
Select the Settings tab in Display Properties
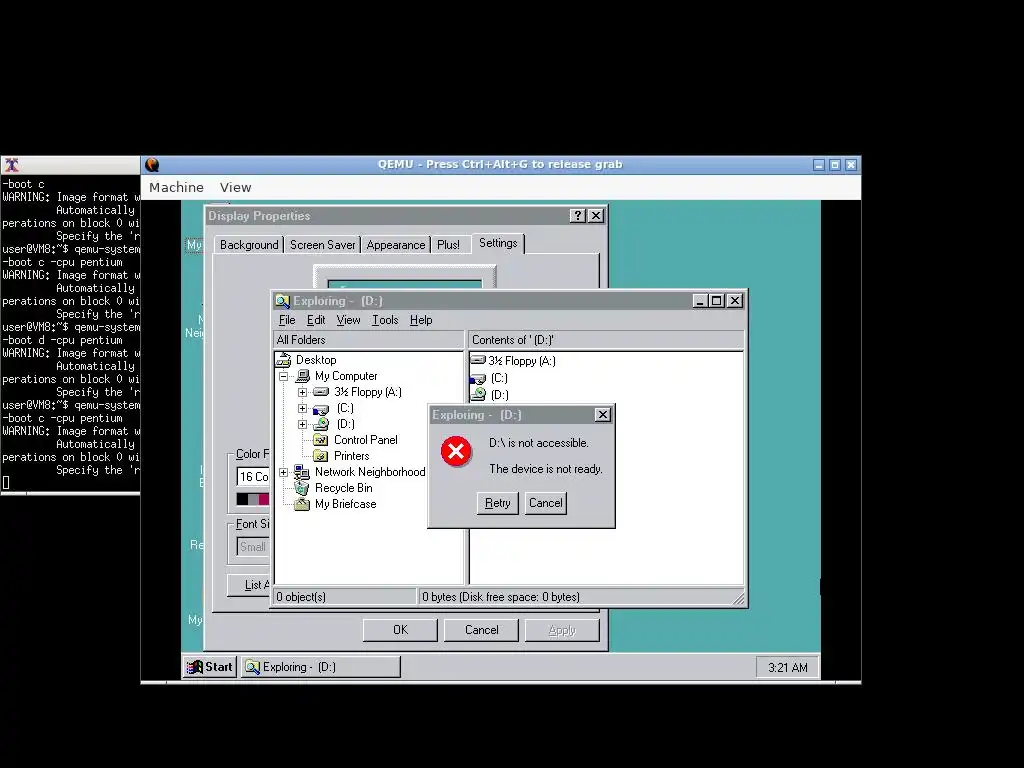tap(498, 243)
